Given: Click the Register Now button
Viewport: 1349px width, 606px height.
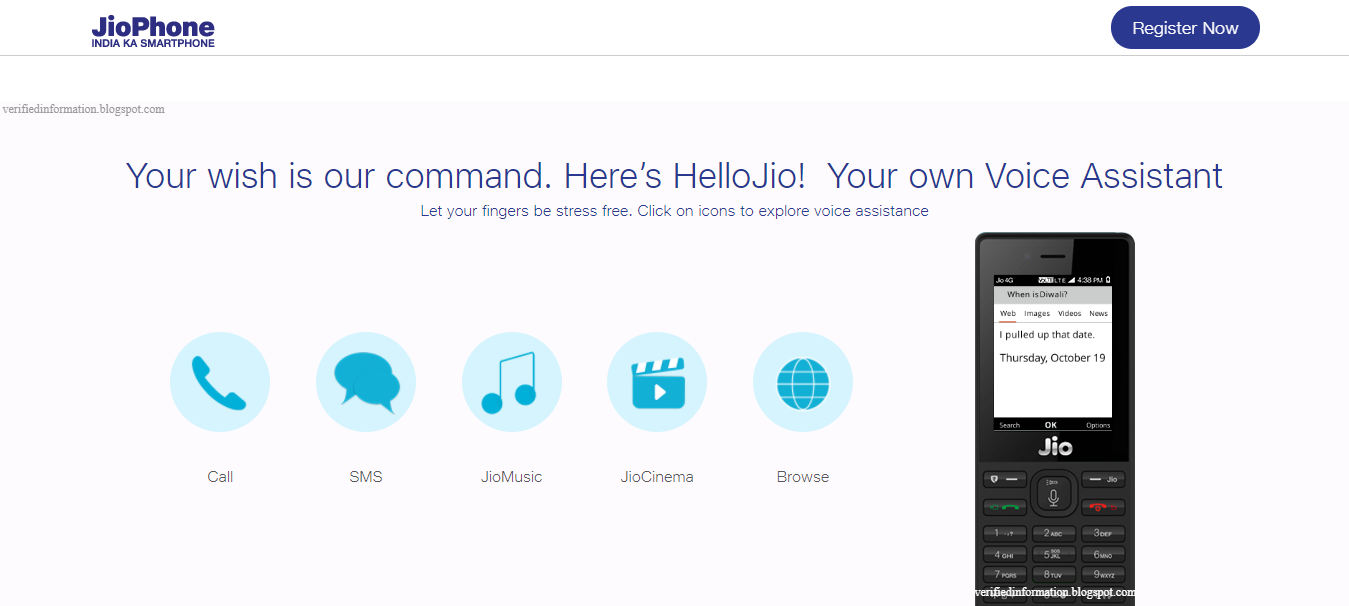Looking at the screenshot, I should coord(1185,28).
